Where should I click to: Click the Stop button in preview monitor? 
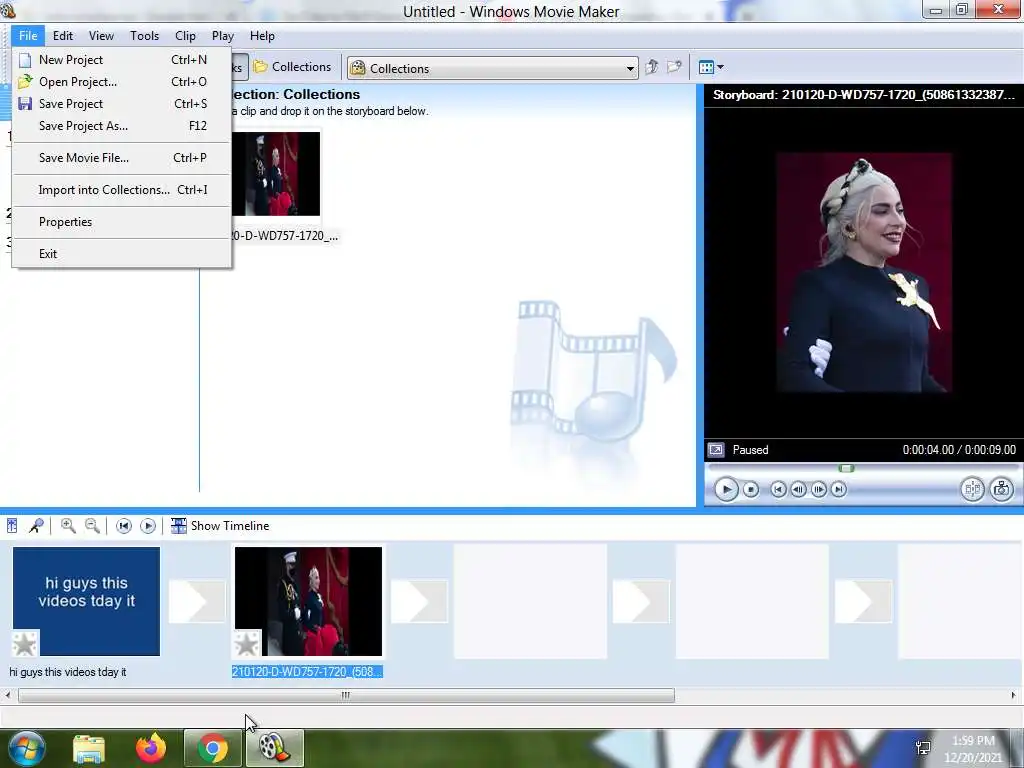[x=751, y=489]
